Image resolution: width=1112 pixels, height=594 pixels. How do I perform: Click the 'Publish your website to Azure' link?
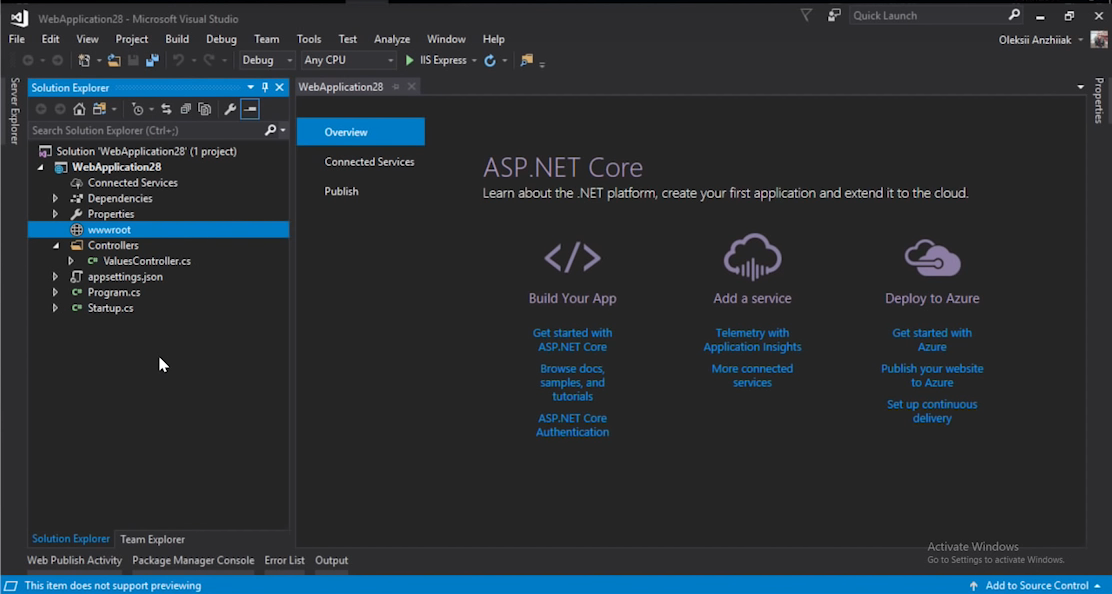(x=932, y=375)
